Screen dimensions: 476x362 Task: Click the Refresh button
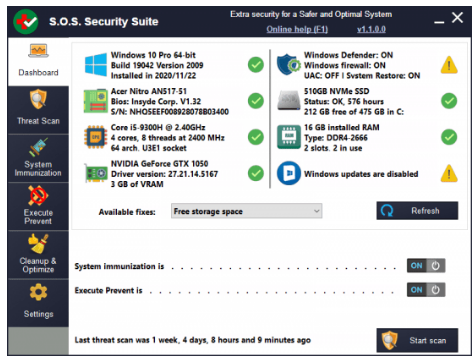click(417, 211)
